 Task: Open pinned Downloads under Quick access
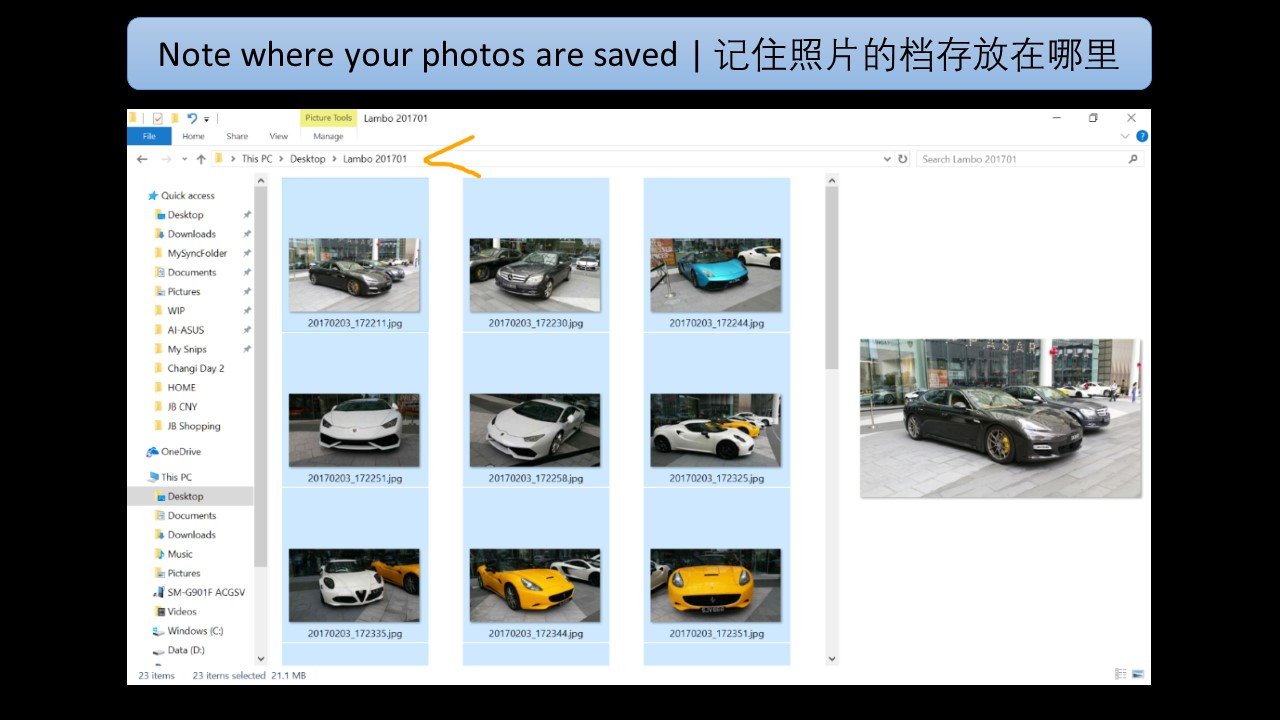(x=191, y=234)
